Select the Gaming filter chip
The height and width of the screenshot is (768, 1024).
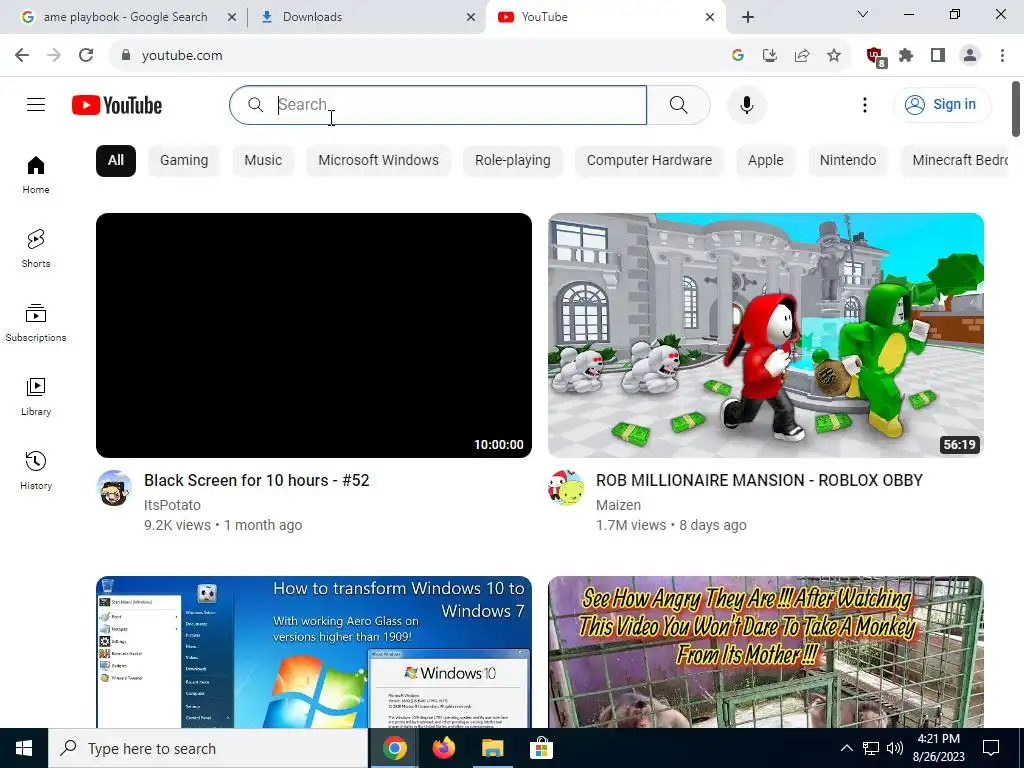[x=184, y=161]
